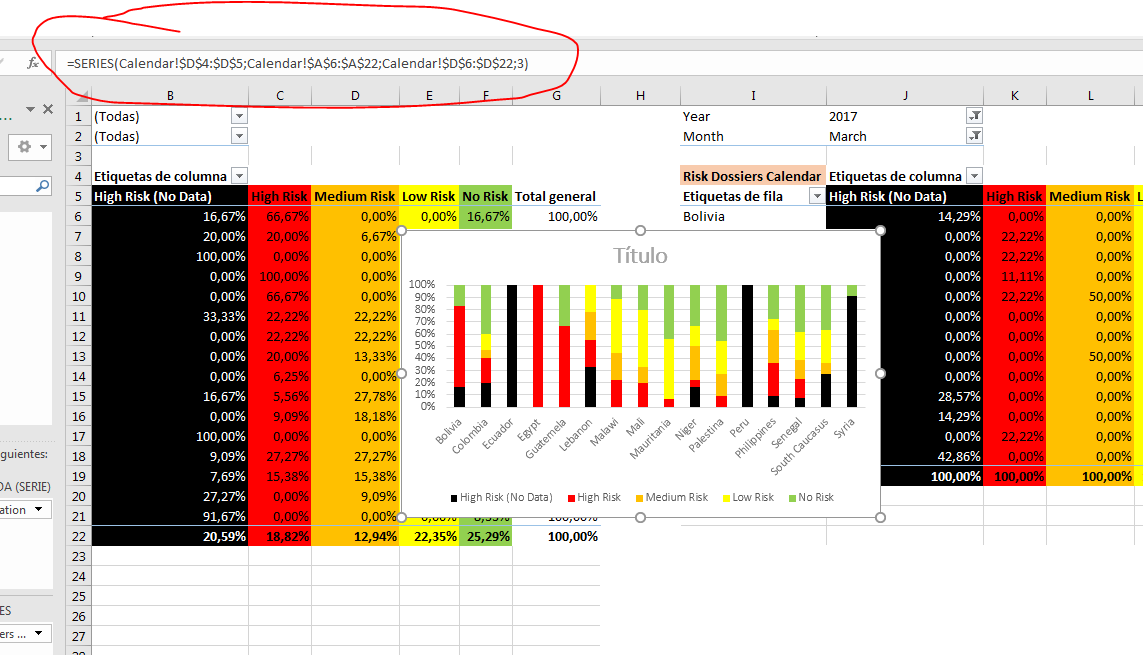Click cell J18 showing 42,86%

905,456
